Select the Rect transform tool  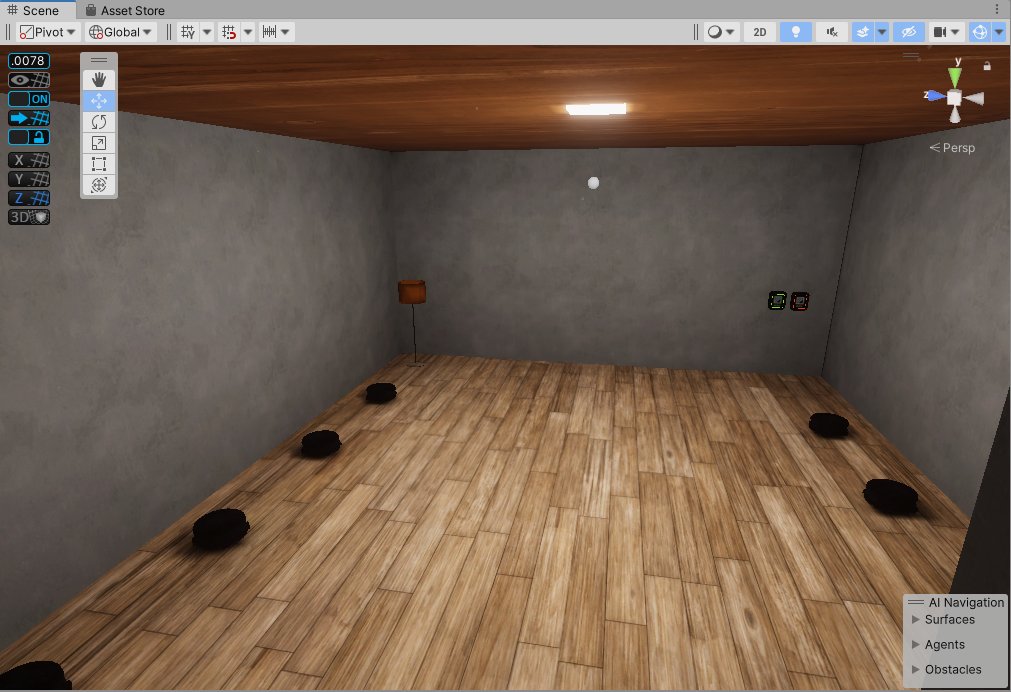click(99, 164)
